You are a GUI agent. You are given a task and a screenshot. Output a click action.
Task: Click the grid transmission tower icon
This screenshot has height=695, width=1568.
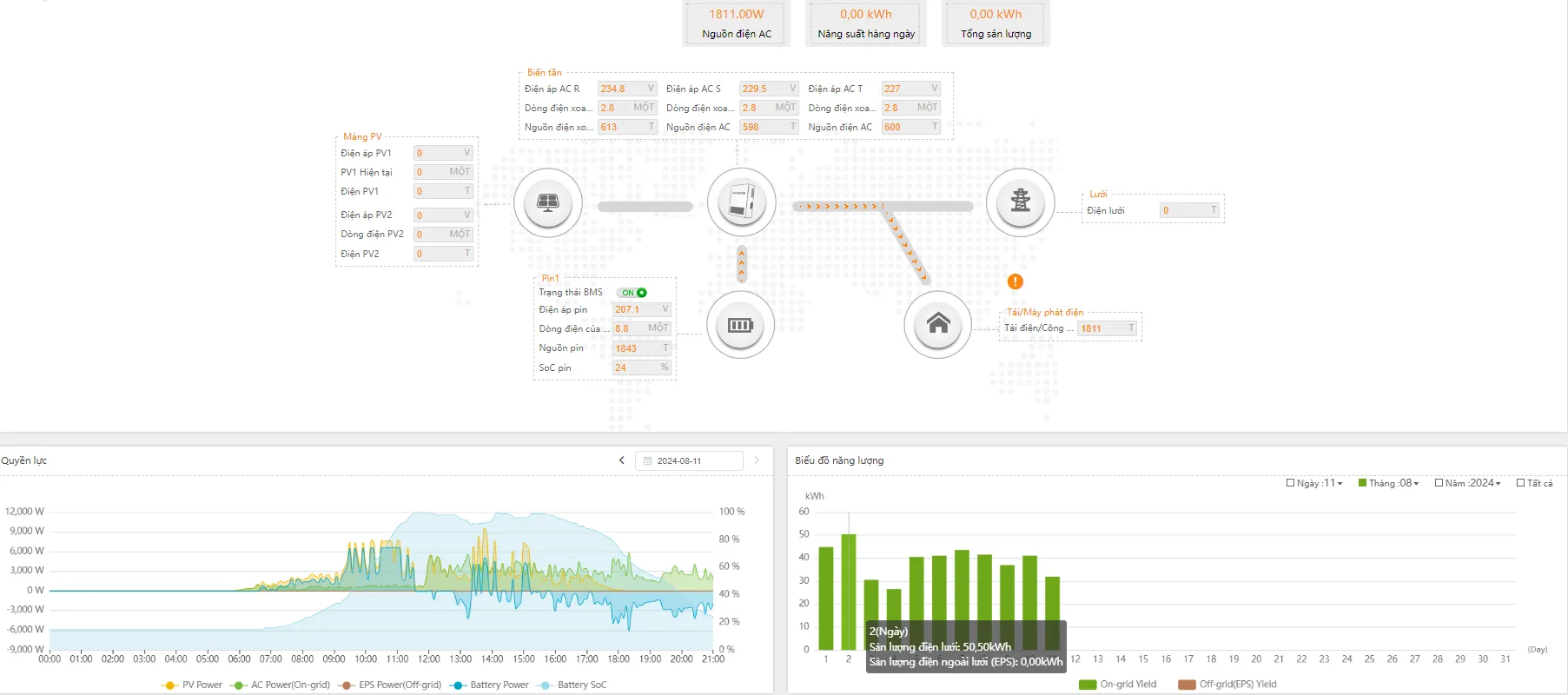click(1021, 202)
